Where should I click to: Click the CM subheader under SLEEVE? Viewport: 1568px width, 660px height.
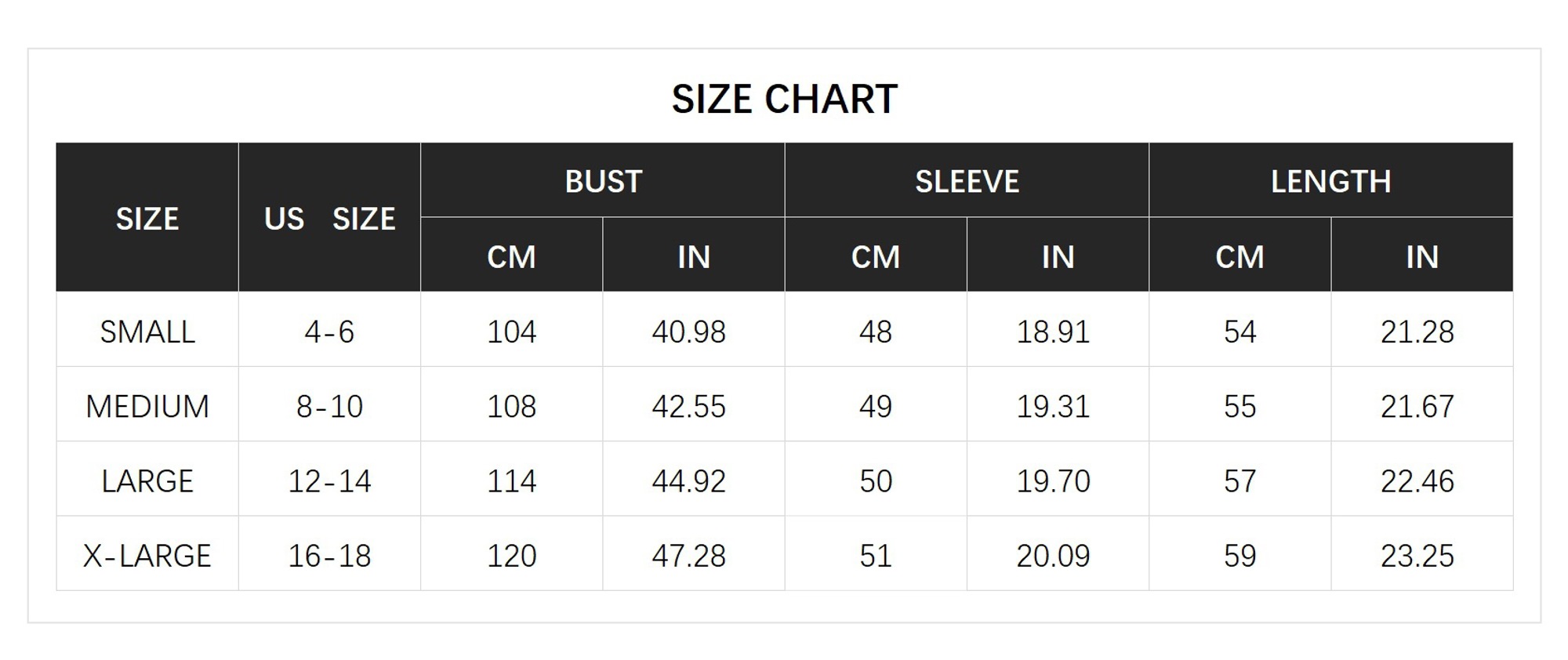[x=876, y=256]
